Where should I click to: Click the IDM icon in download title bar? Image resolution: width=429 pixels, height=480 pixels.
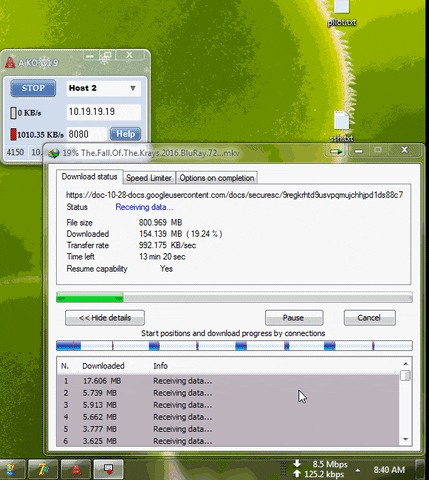tap(53, 153)
